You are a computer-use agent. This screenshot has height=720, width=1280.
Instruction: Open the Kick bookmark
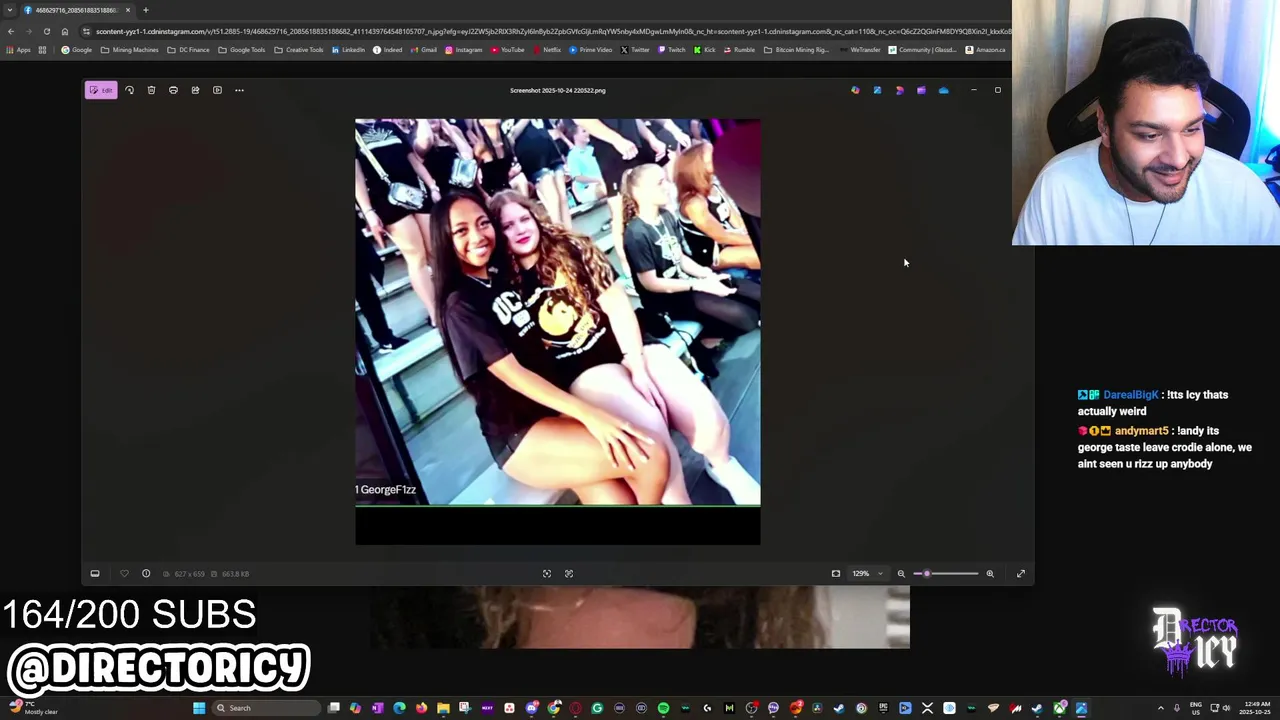tap(705, 50)
